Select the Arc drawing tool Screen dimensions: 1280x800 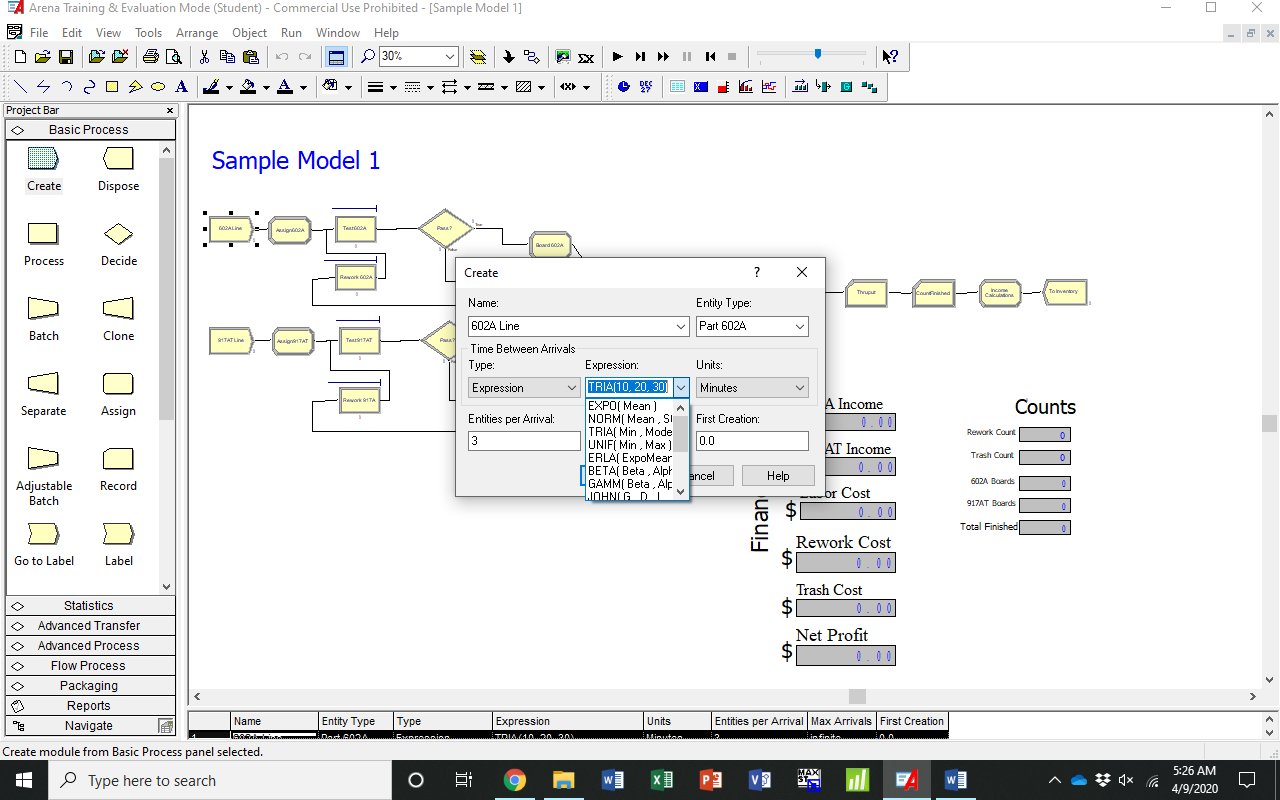66,87
